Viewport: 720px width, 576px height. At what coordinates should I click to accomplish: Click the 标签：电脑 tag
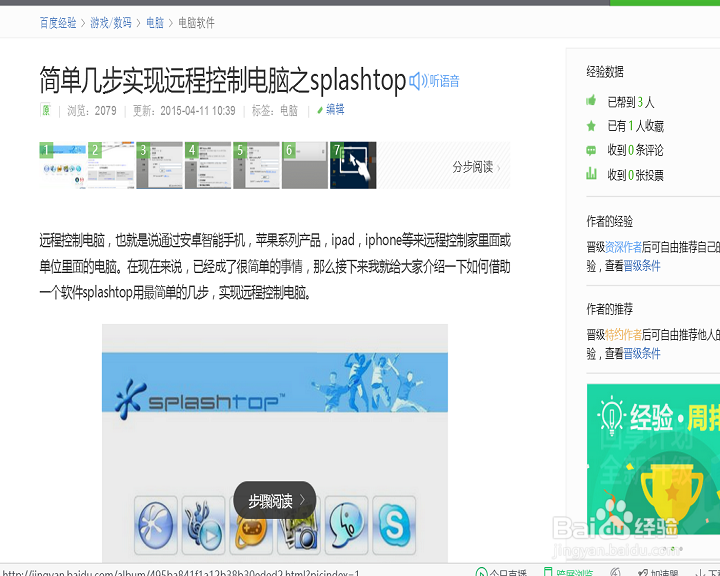pyautogui.click(x=275, y=111)
